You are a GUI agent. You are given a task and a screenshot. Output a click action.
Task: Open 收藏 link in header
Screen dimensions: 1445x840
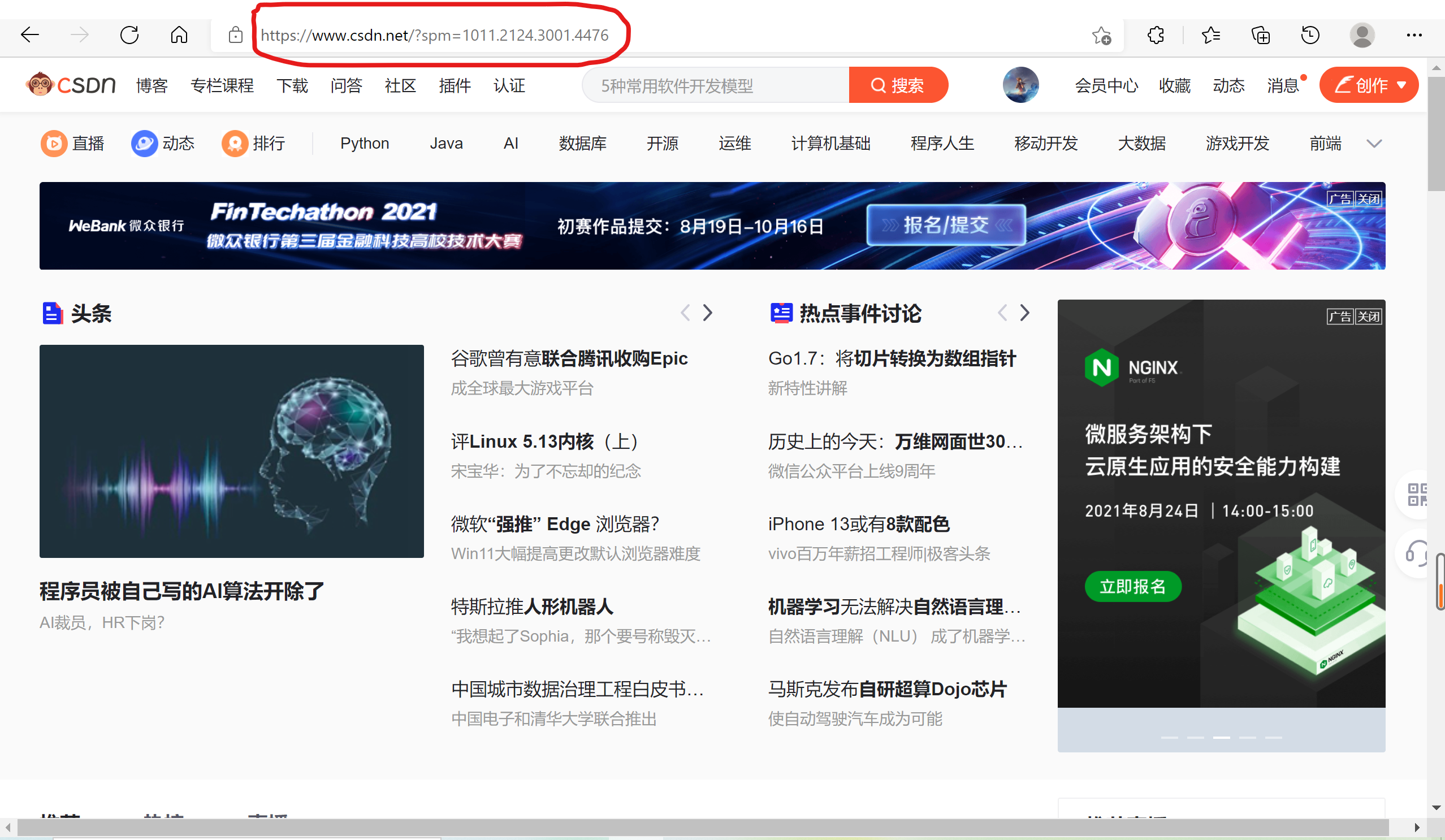click(x=1174, y=85)
